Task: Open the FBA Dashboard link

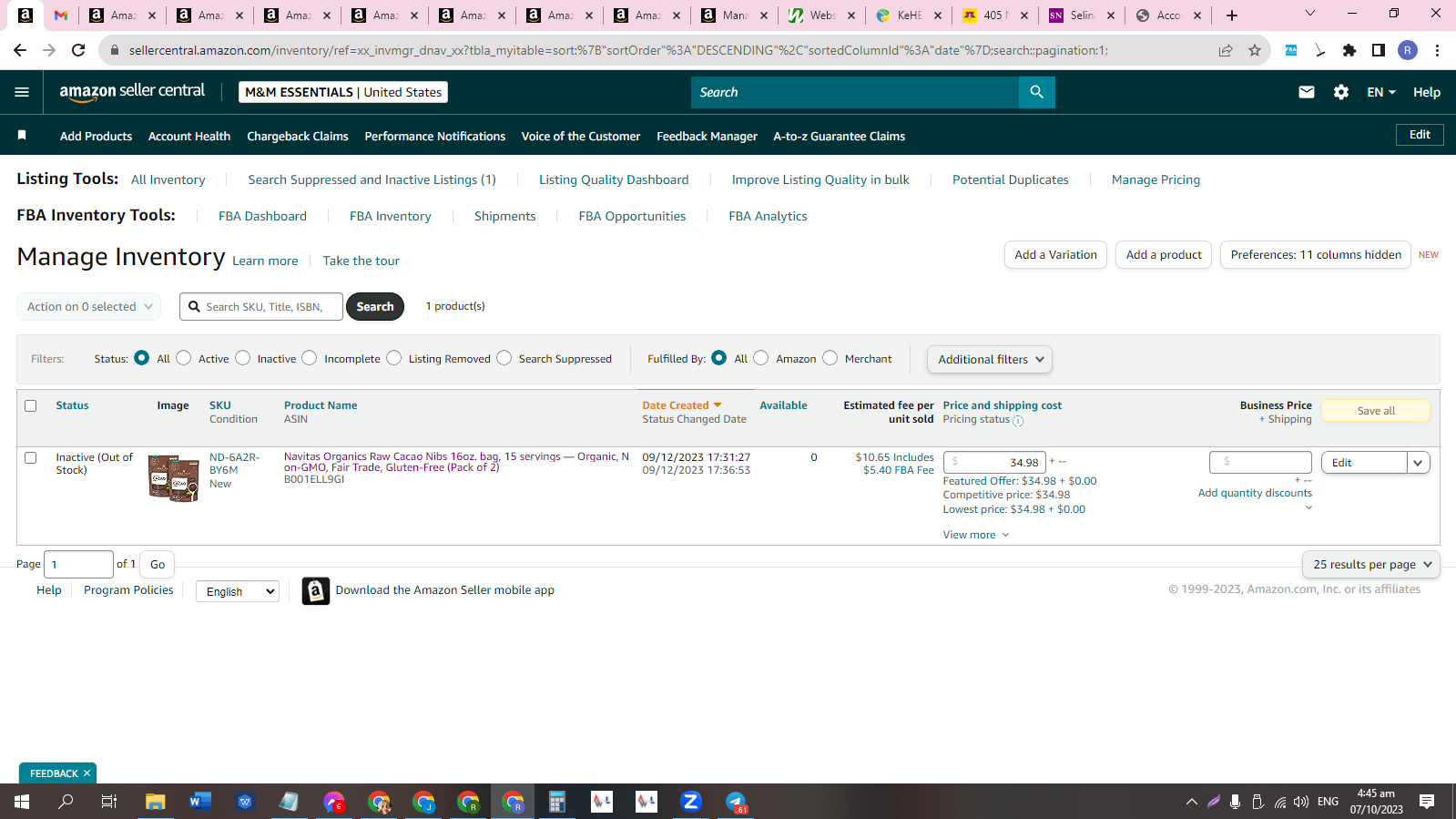Action: click(x=262, y=216)
